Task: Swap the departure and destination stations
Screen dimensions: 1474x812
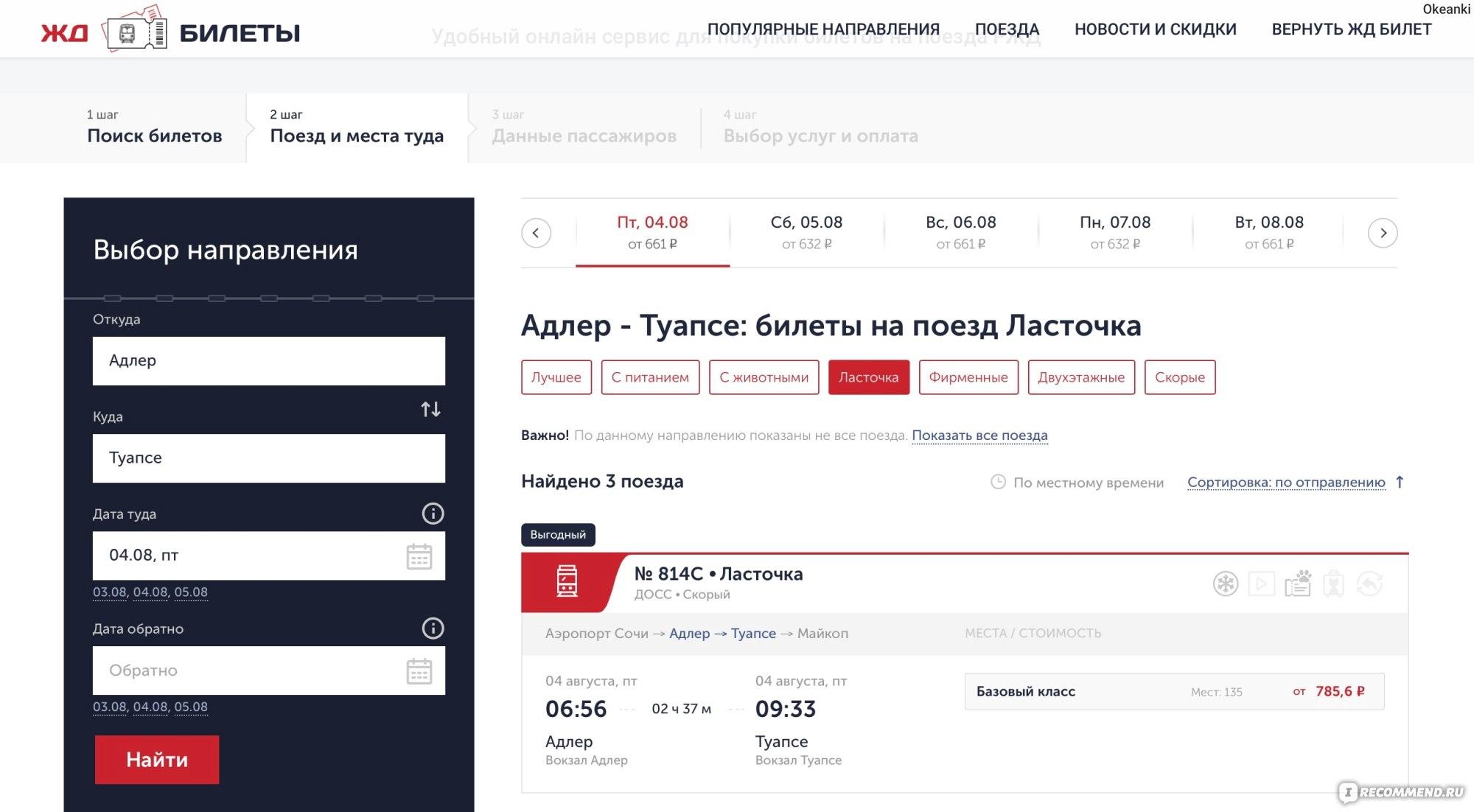Action: click(430, 410)
